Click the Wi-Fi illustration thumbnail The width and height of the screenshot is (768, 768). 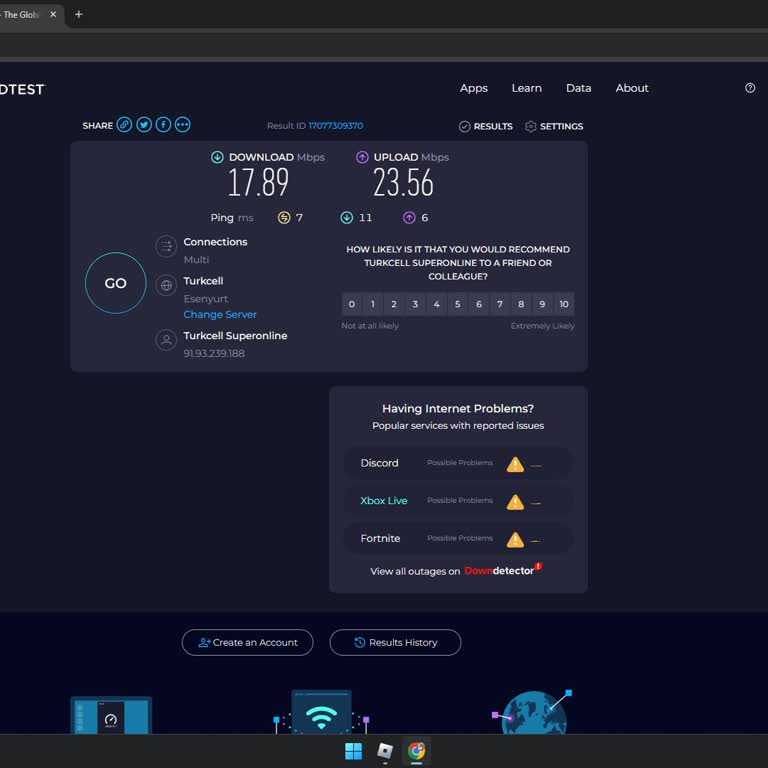(321, 713)
